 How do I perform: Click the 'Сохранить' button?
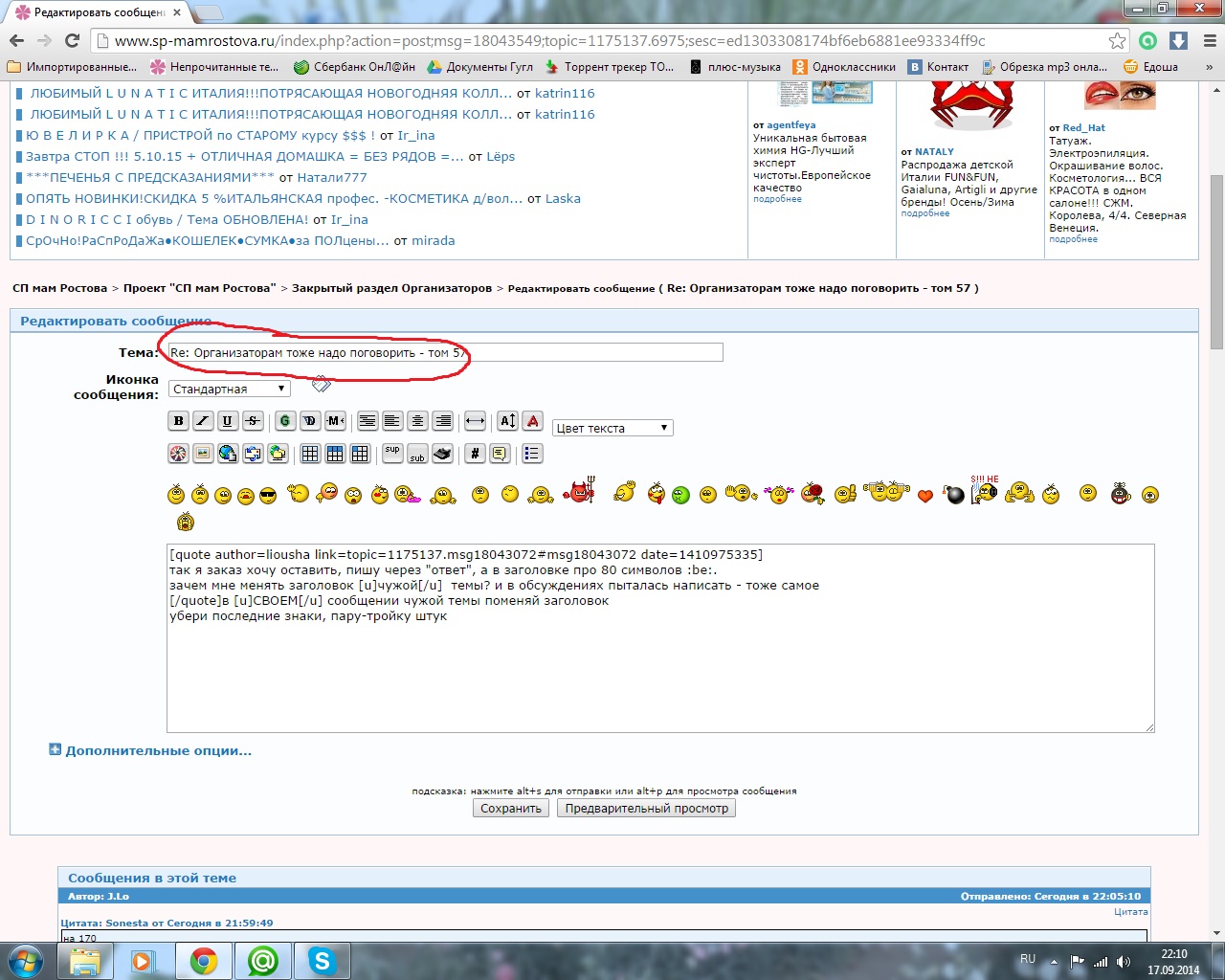pos(511,808)
